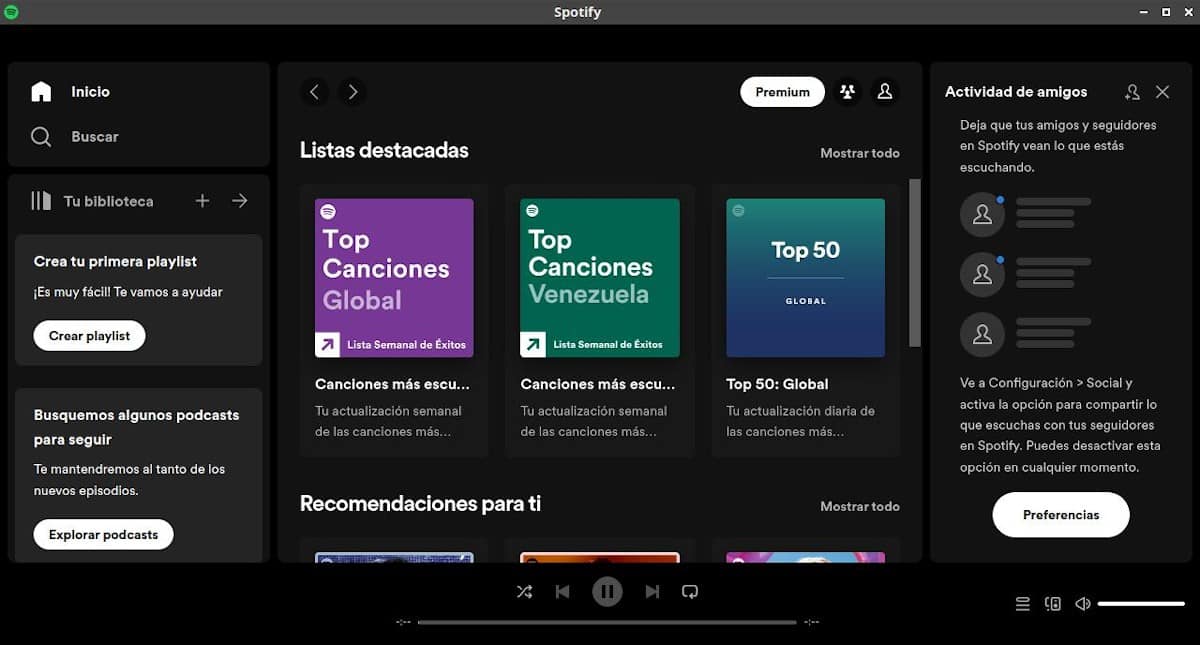The height and width of the screenshot is (645, 1200).
Task: Go to Inicio home page
Action: point(90,91)
